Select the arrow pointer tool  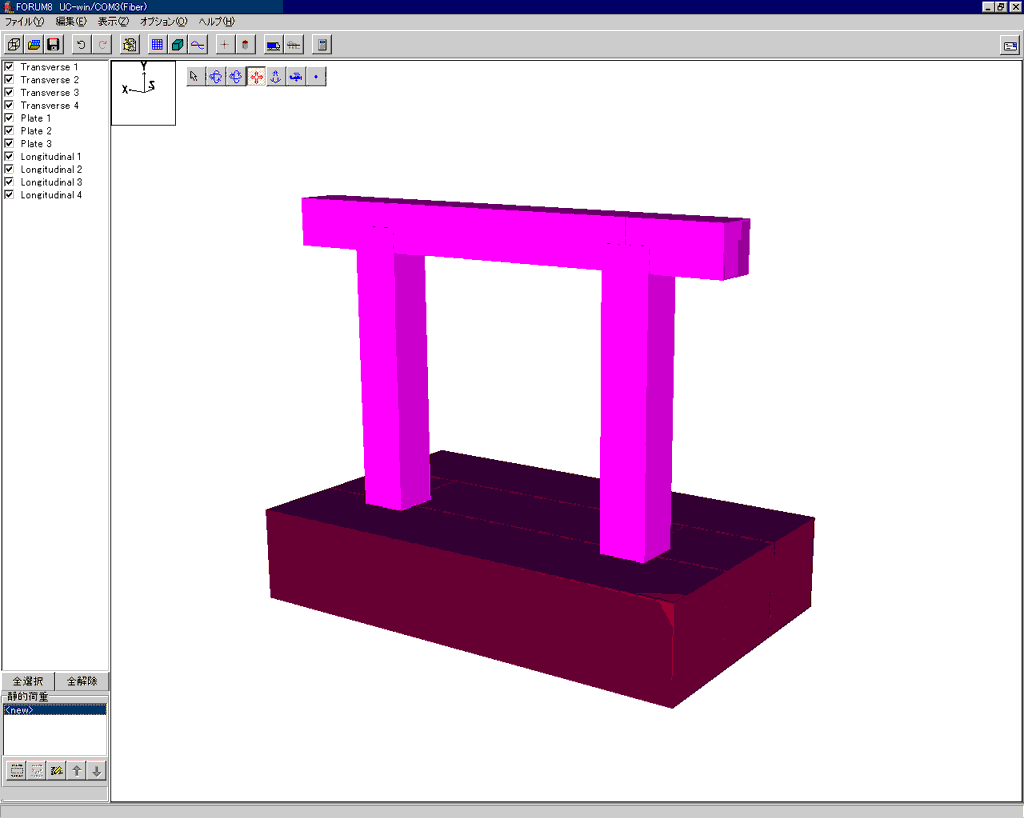196,76
